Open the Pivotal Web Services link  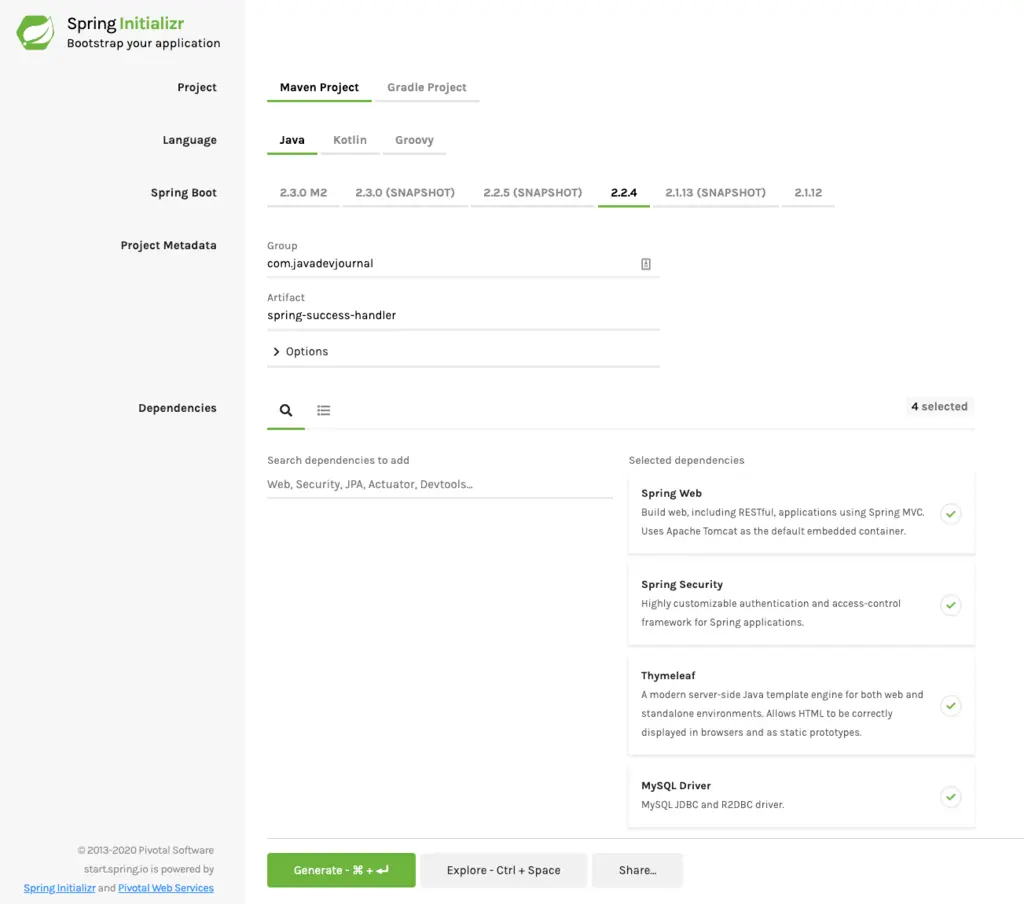166,888
